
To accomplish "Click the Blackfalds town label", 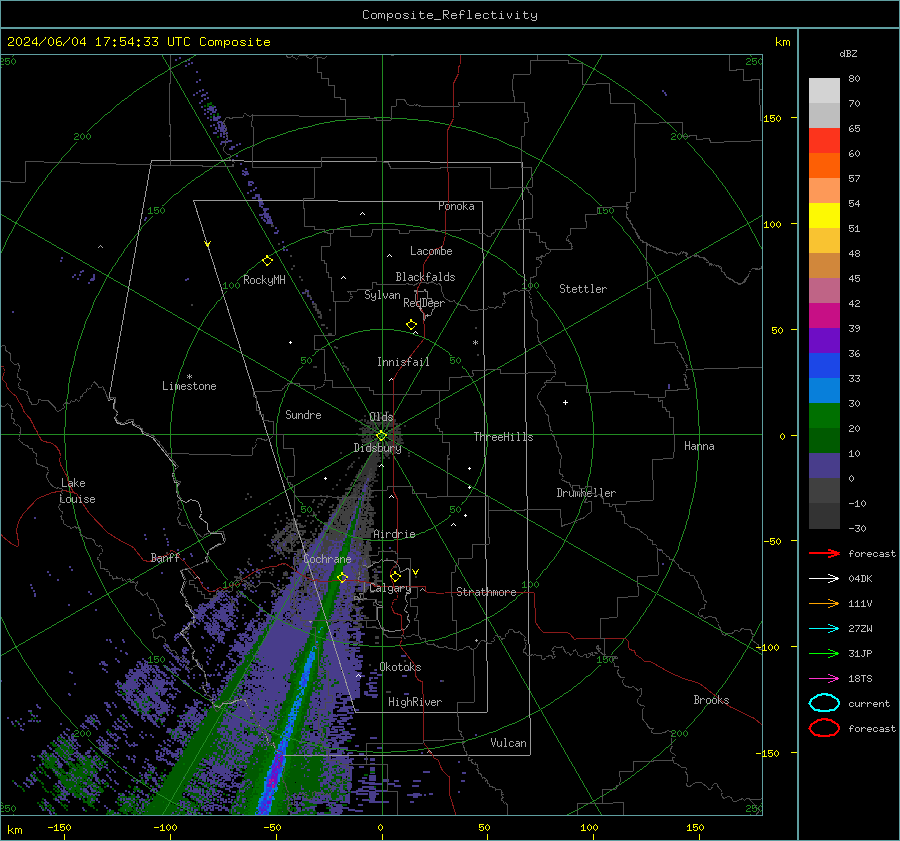I will (425, 277).
